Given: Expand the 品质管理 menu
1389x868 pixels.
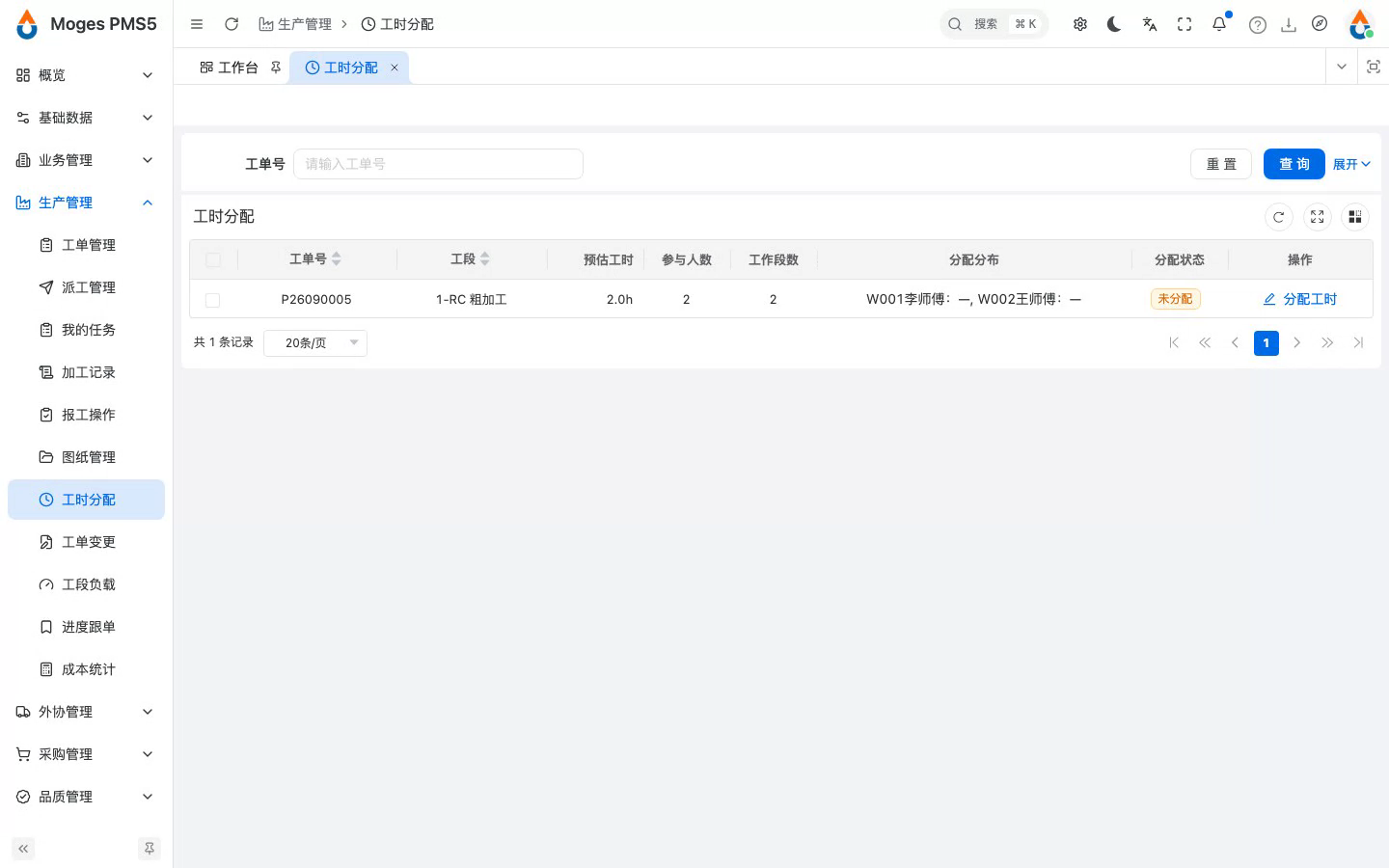Looking at the screenshot, I should tap(86, 797).
